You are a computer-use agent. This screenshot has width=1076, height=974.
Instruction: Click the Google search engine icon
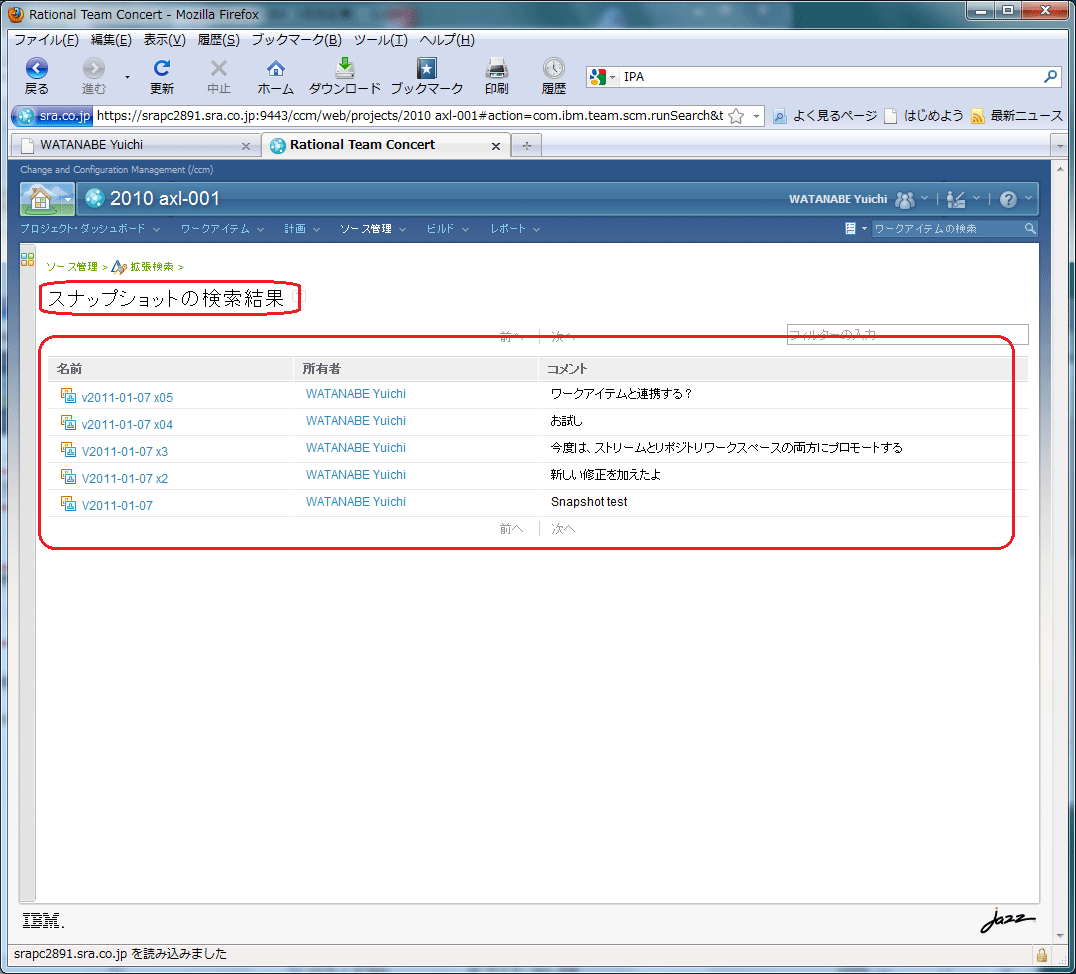[598, 77]
